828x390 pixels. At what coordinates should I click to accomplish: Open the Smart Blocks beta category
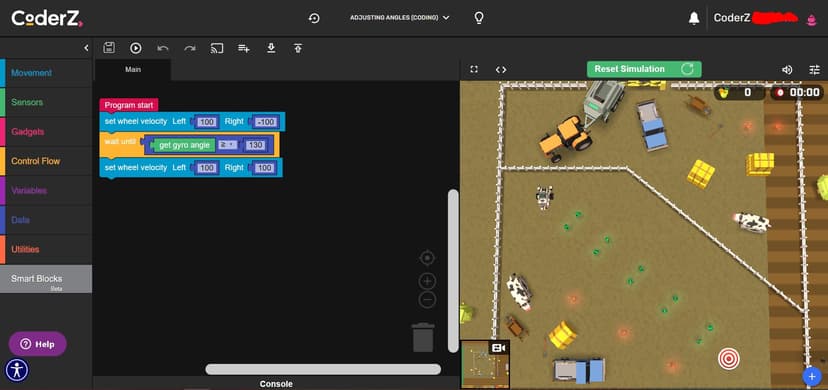click(46, 279)
